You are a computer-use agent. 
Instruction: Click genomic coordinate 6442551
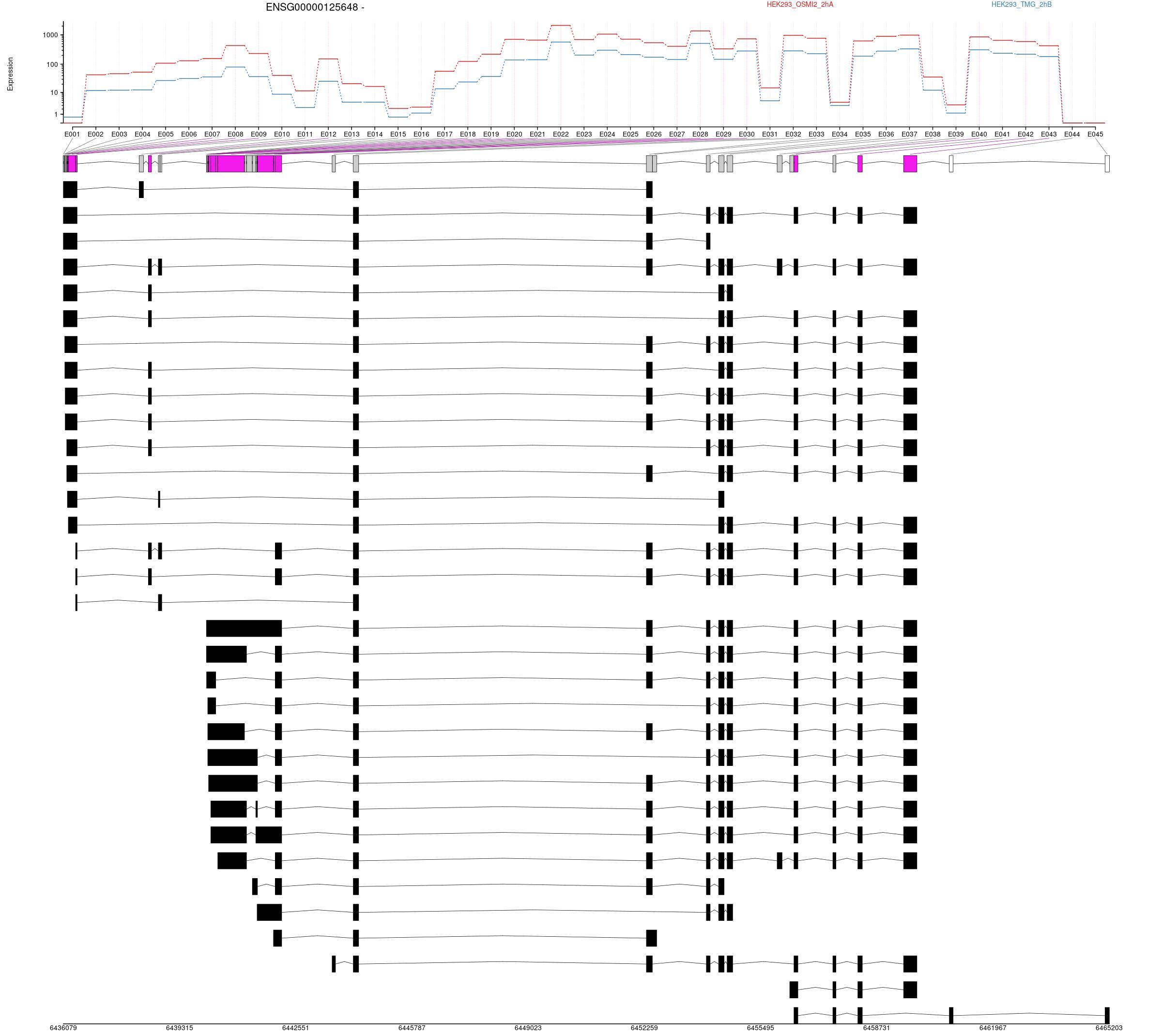[295, 1028]
